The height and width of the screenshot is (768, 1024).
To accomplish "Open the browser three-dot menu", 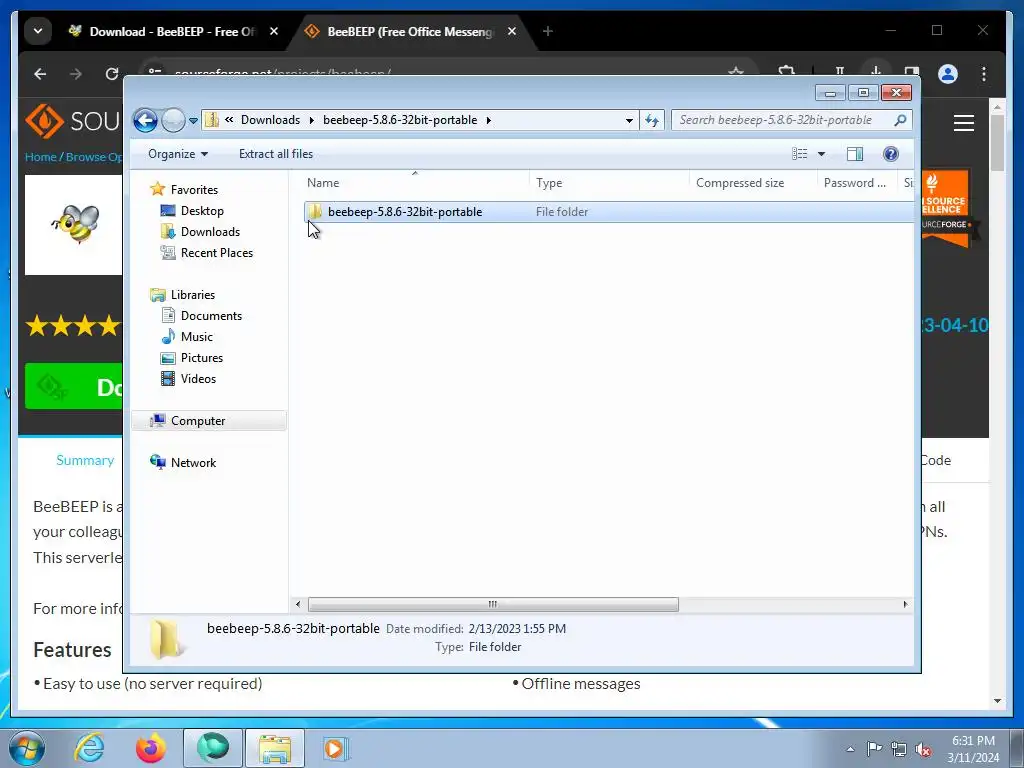I will (x=984, y=74).
